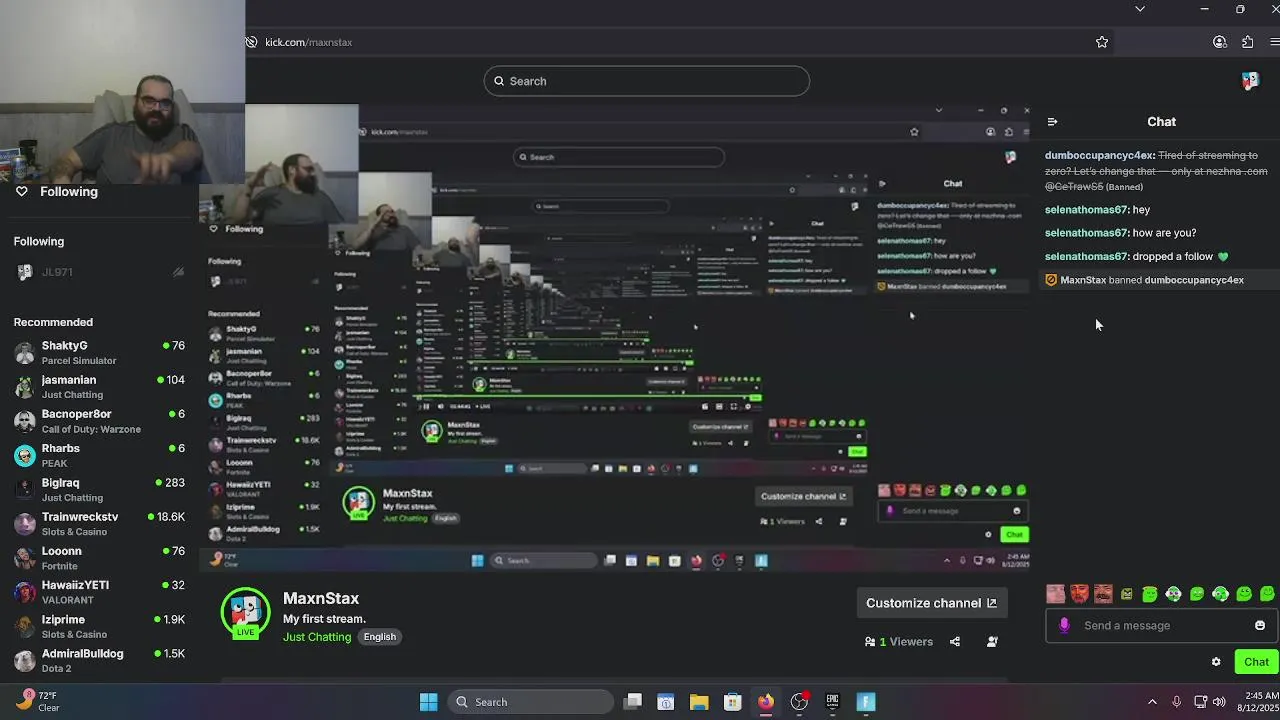Screen dimensions: 1280x720
Task: Send the message with the green Chat button
Action: 1256,662
